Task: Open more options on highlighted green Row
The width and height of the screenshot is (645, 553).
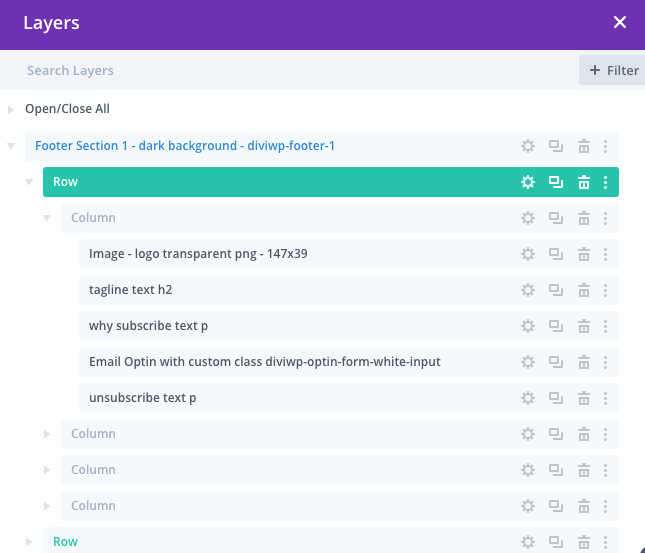Action: (x=605, y=182)
